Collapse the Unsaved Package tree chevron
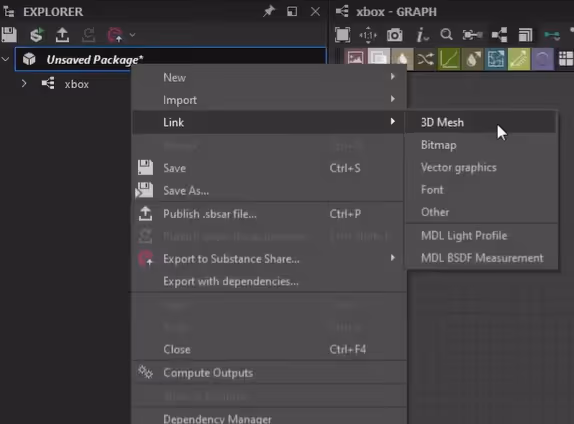The image size is (574, 424). [x=5, y=59]
